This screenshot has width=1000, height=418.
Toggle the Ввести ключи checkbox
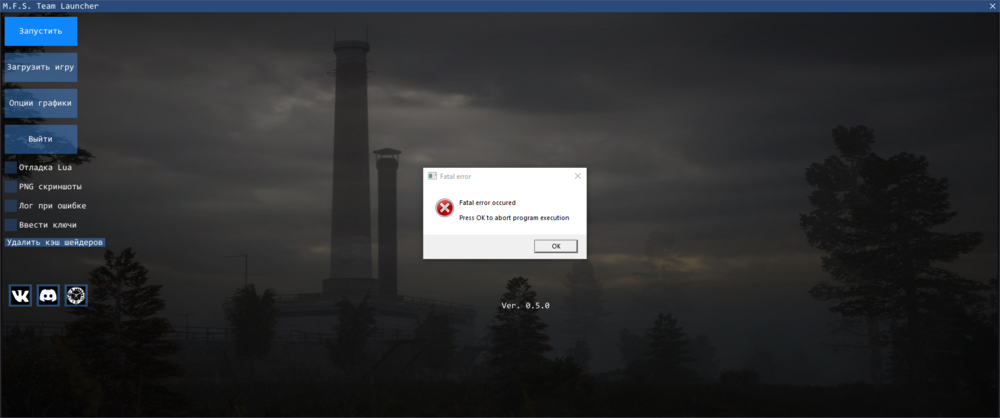point(11,225)
